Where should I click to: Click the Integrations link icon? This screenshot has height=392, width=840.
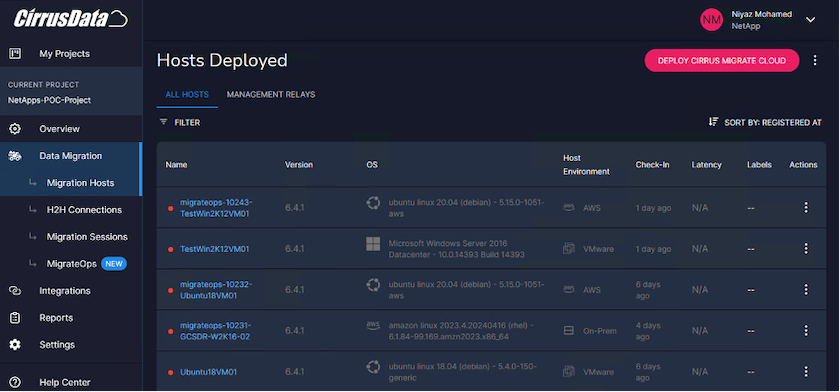pyautogui.click(x=15, y=291)
